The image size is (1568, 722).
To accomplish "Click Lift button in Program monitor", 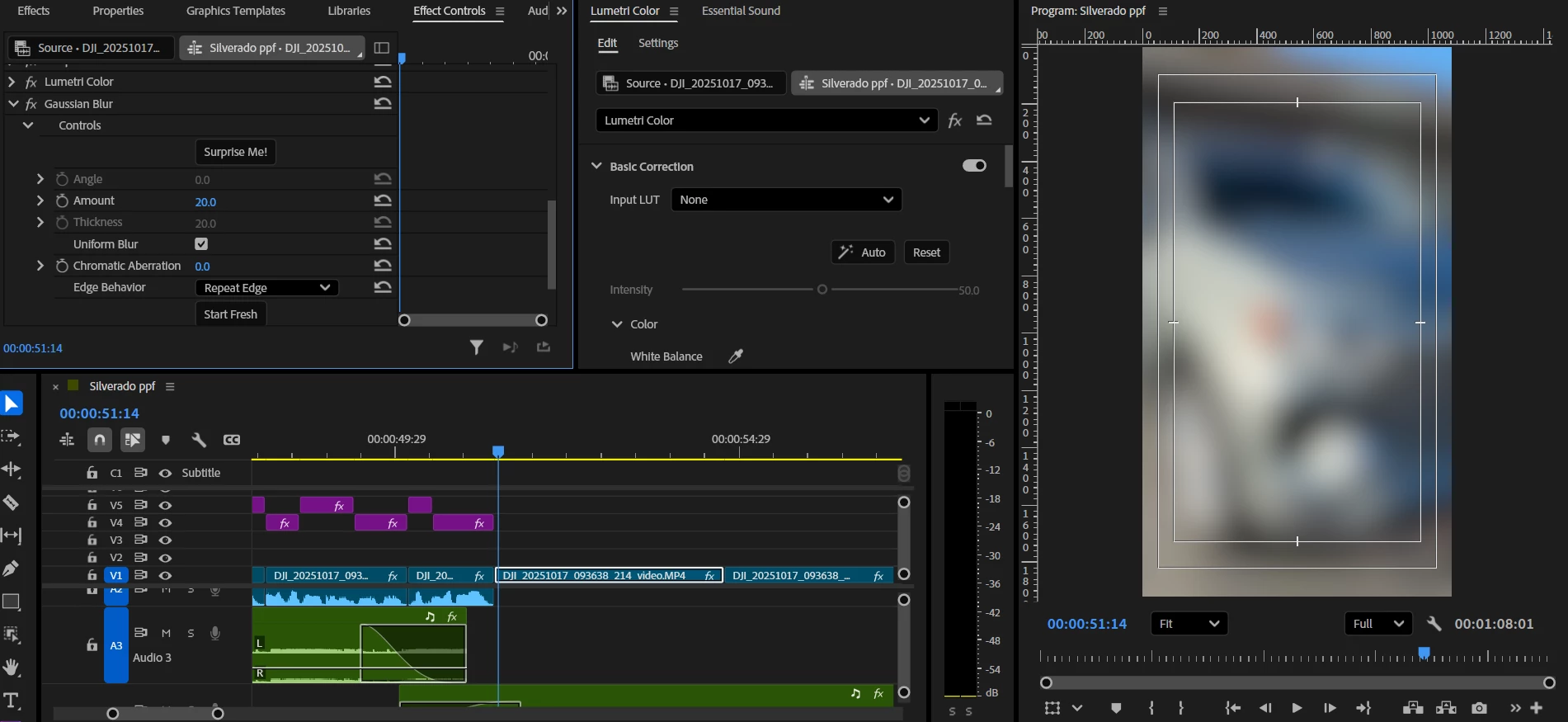I will [1413, 708].
